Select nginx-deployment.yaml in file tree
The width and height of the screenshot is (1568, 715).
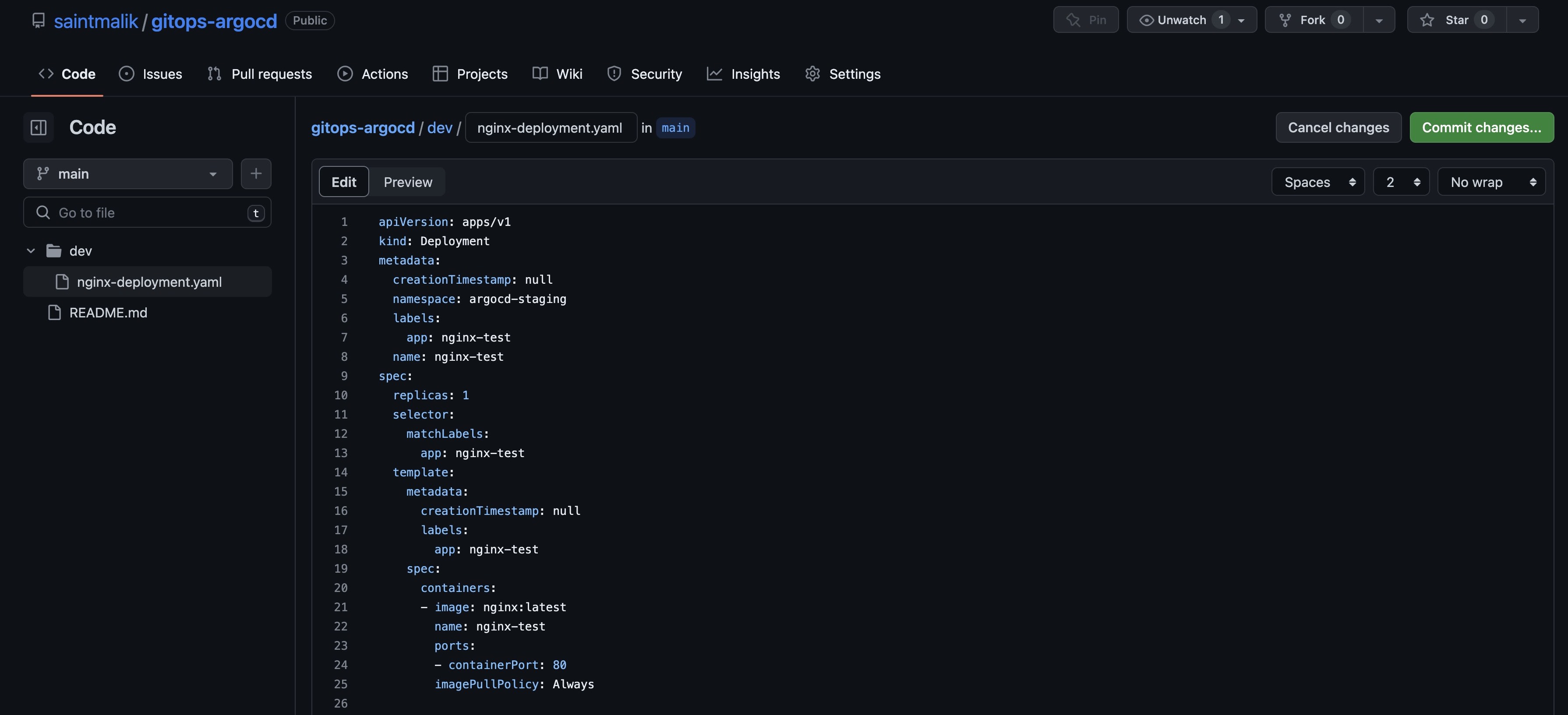[x=147, y=282]
